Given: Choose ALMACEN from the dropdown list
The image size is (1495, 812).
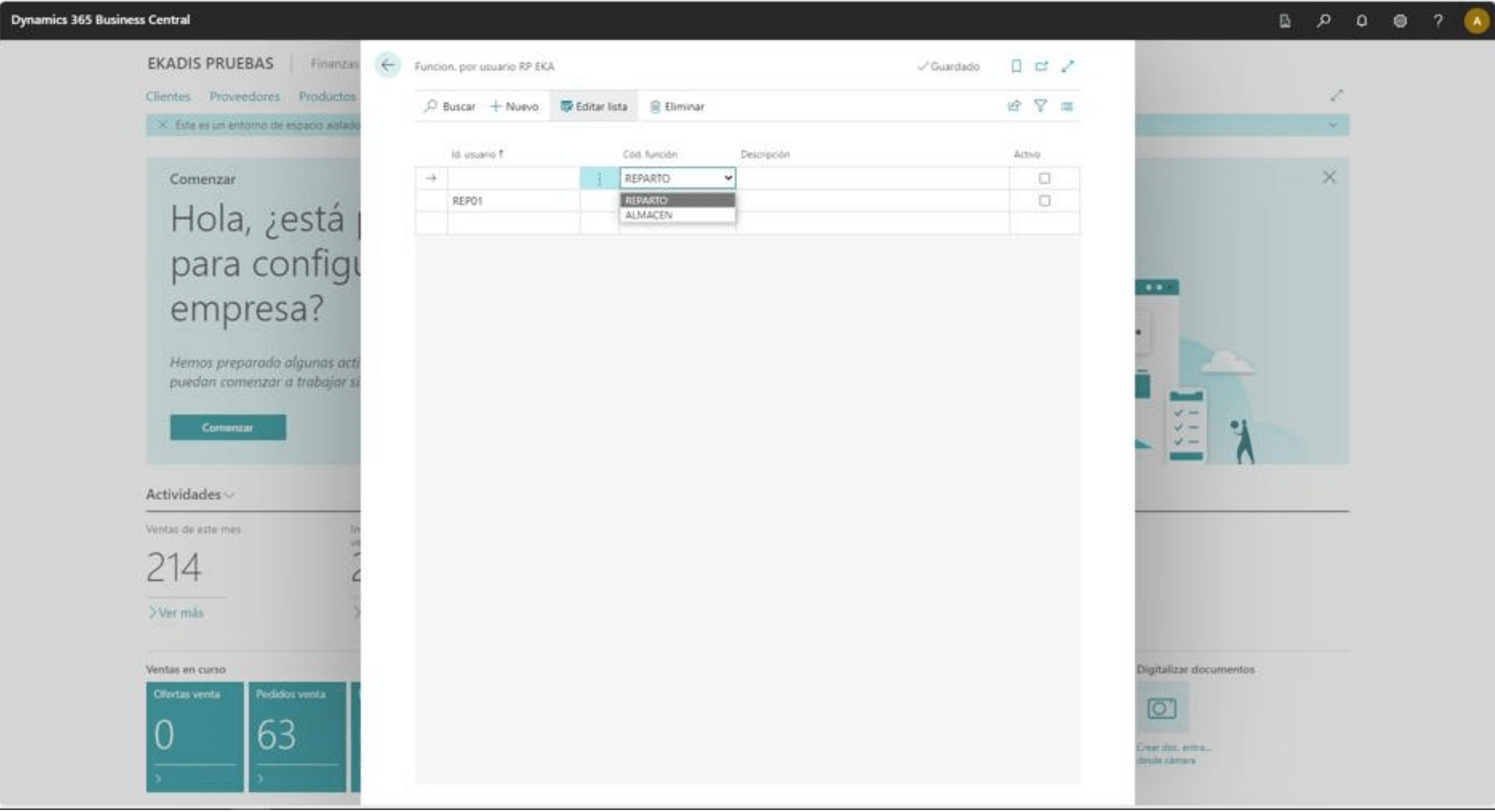Looking at the screenshot, I should 649,215.
